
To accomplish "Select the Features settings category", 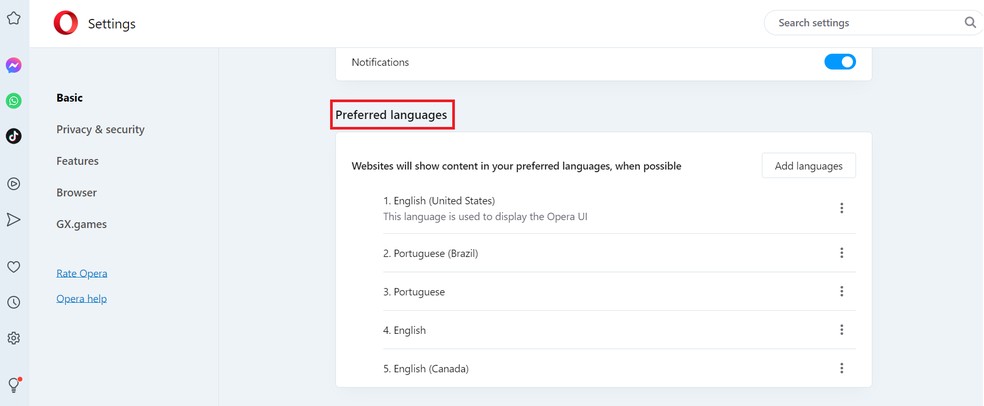I will point(77,161).
